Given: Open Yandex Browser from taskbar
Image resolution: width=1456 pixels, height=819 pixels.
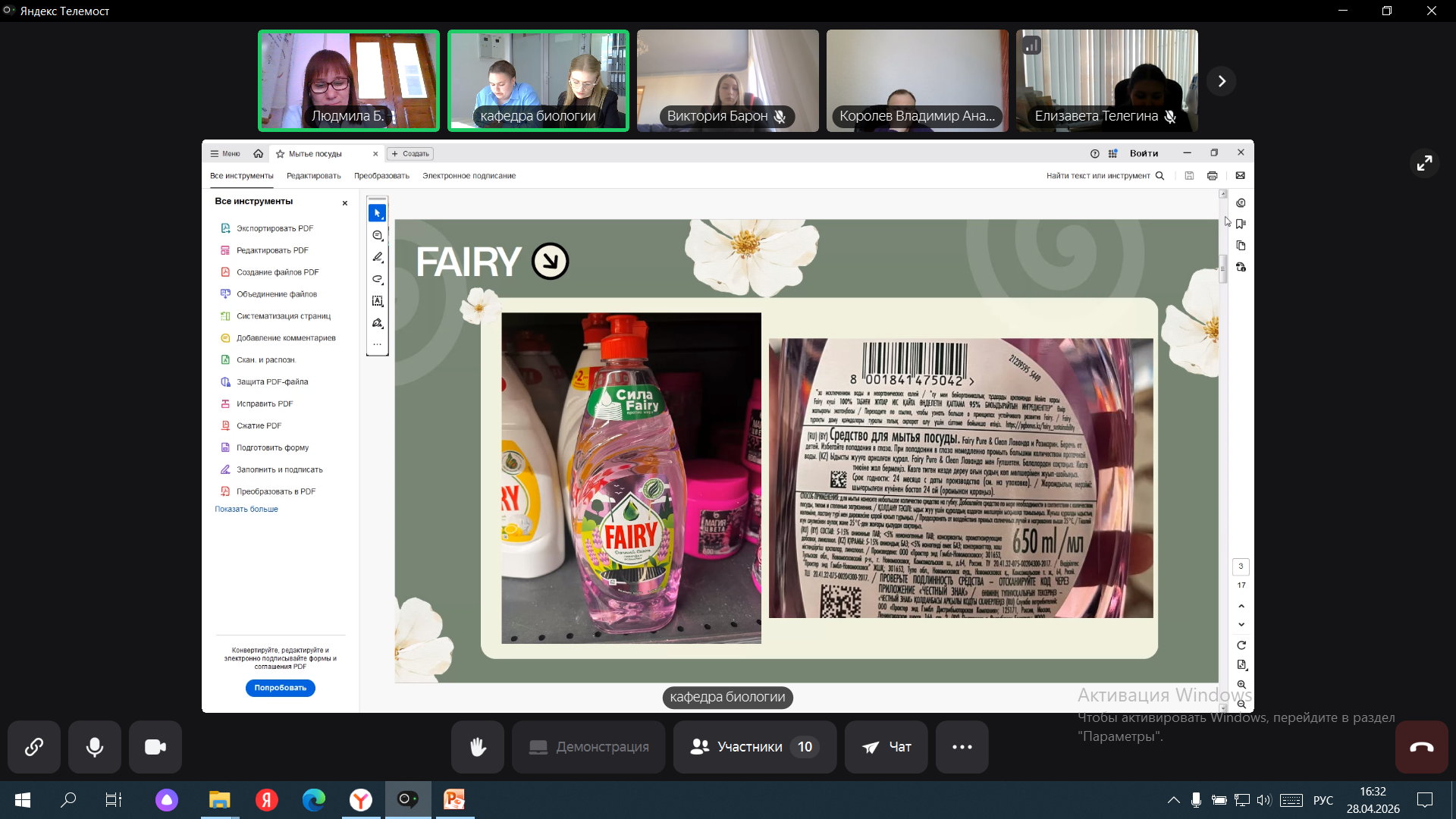Looking at the screenshot, I should (x=361, y=799).
